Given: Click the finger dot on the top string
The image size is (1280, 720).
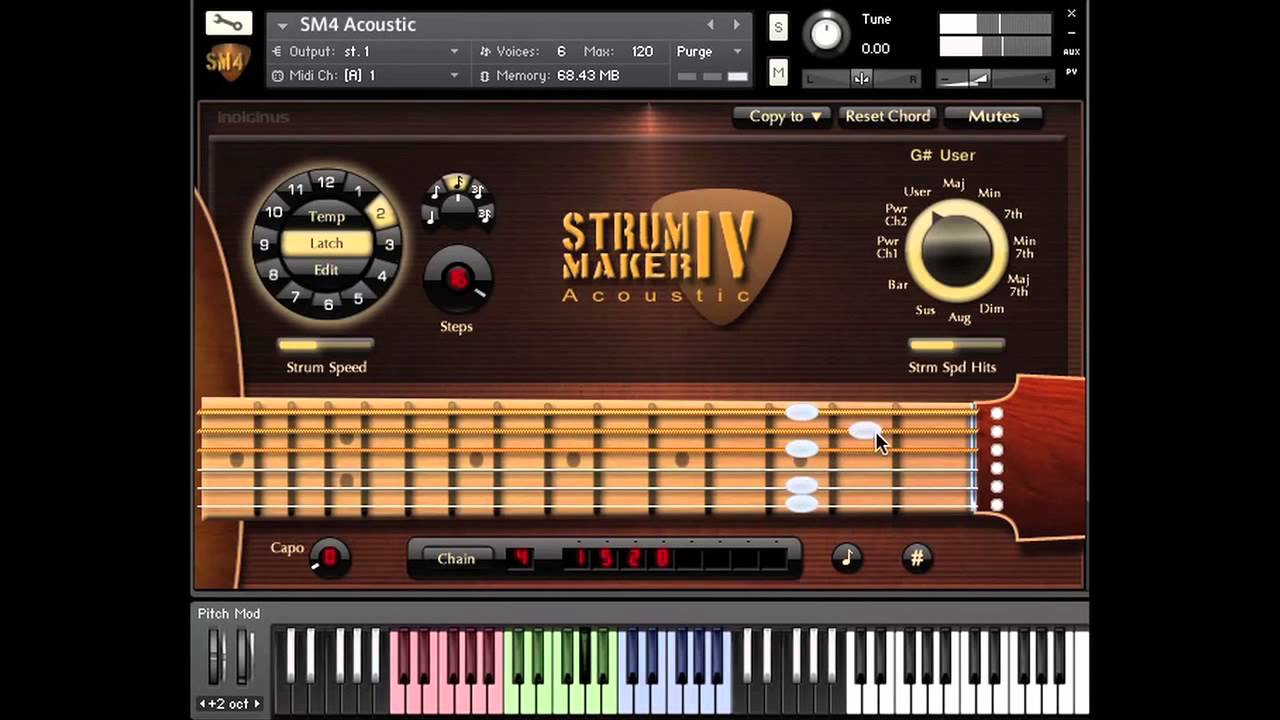Looking at the screenshot, I should coord(802,412).
